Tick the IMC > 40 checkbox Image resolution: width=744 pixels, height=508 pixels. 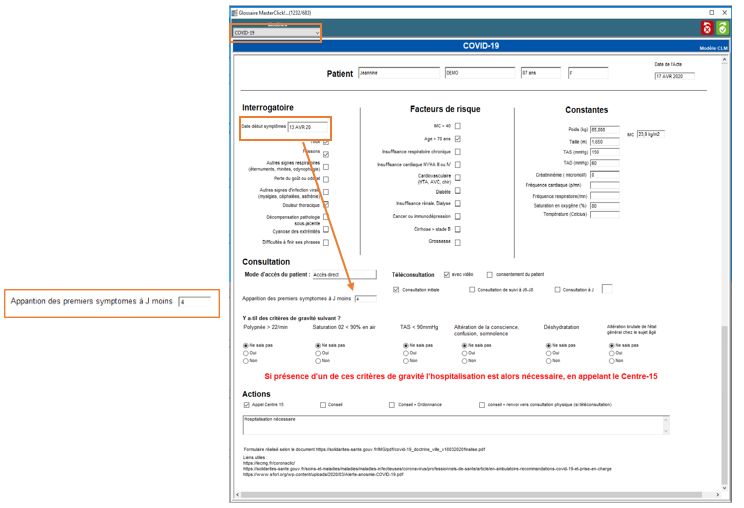(458, 126)
